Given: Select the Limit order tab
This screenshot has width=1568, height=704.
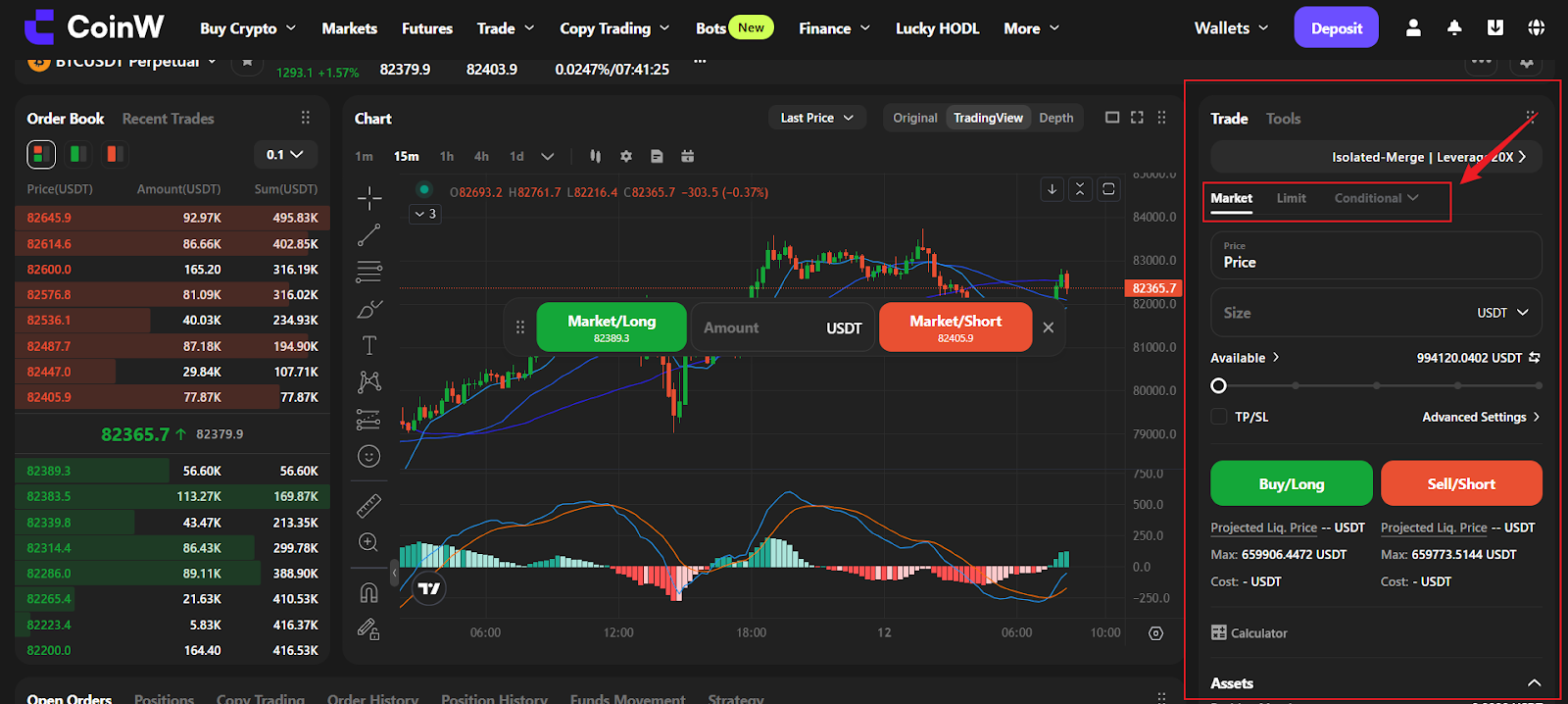Looking at the screenshot, I should coord(1291,198).
